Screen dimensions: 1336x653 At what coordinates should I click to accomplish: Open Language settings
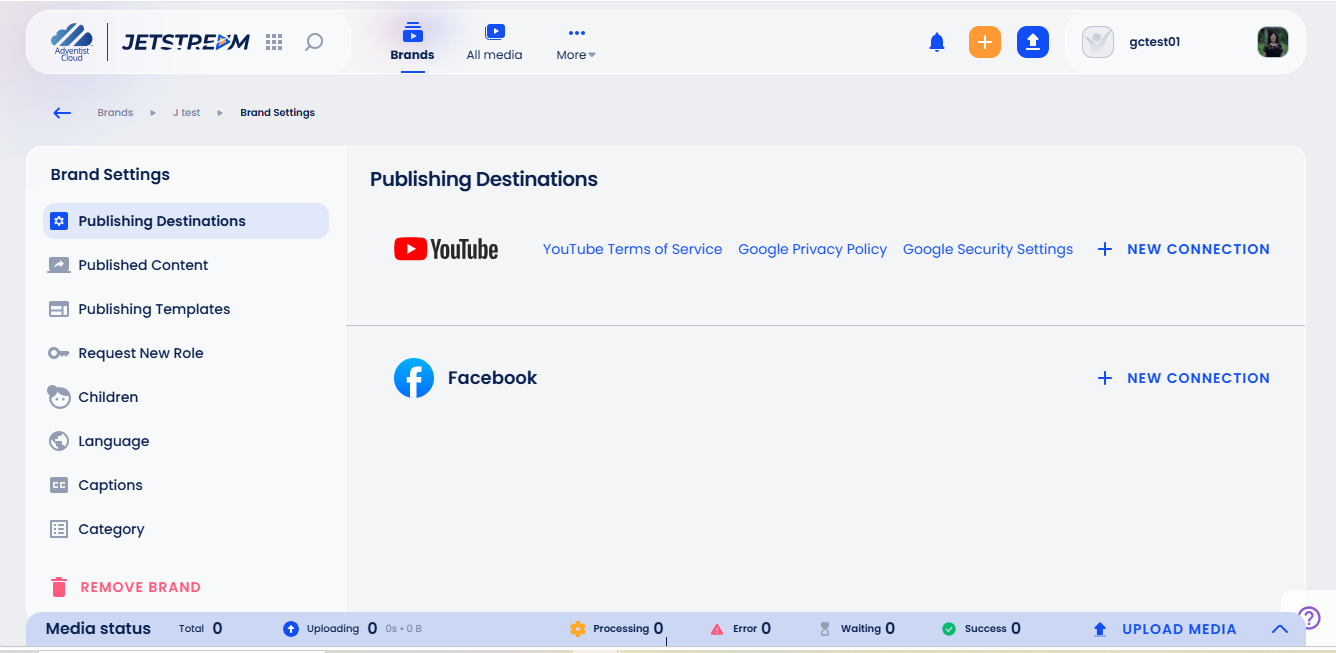pos(186,441)
